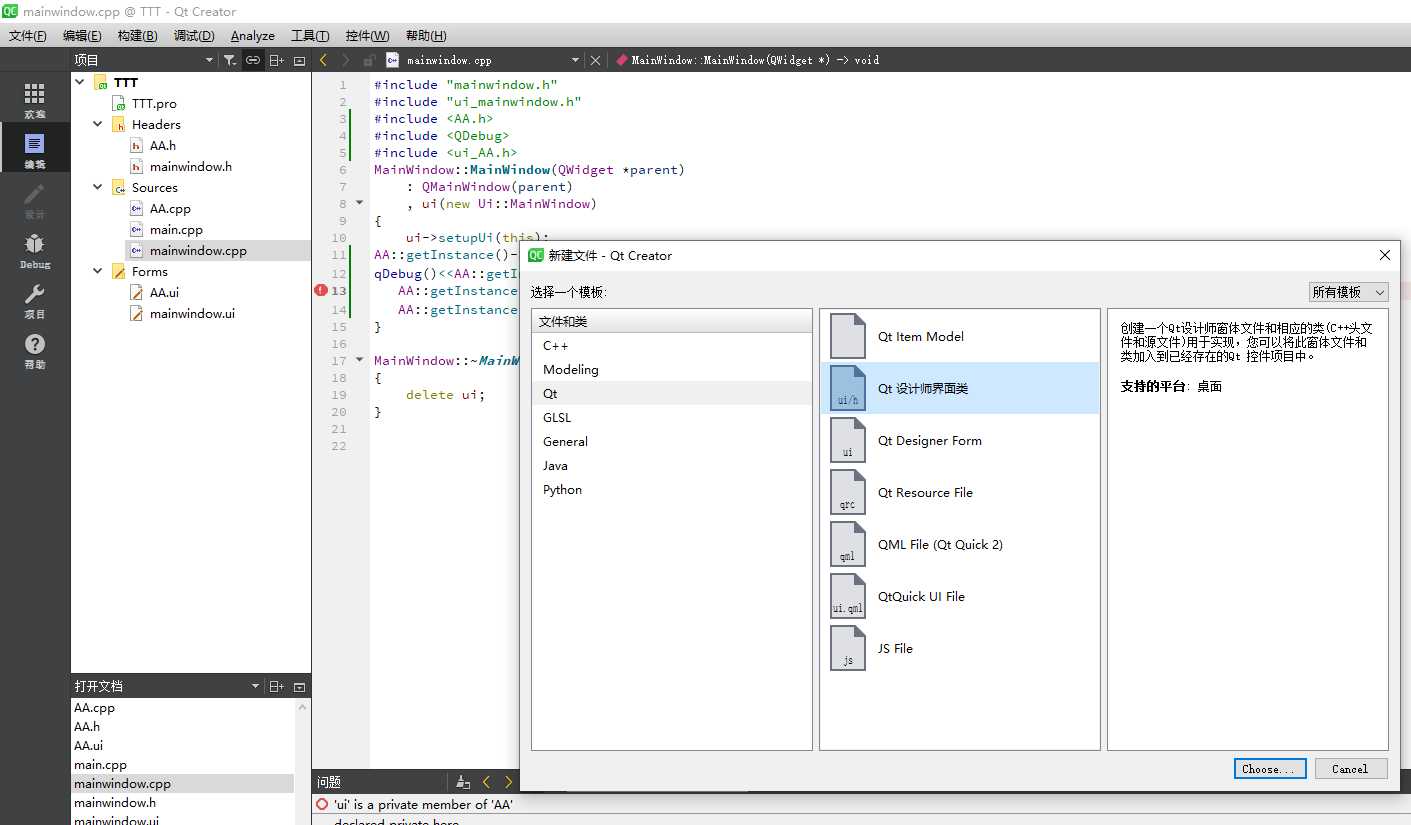Clear the issues pane with broom icon
1411x825 pixels.
click(463, 782)
